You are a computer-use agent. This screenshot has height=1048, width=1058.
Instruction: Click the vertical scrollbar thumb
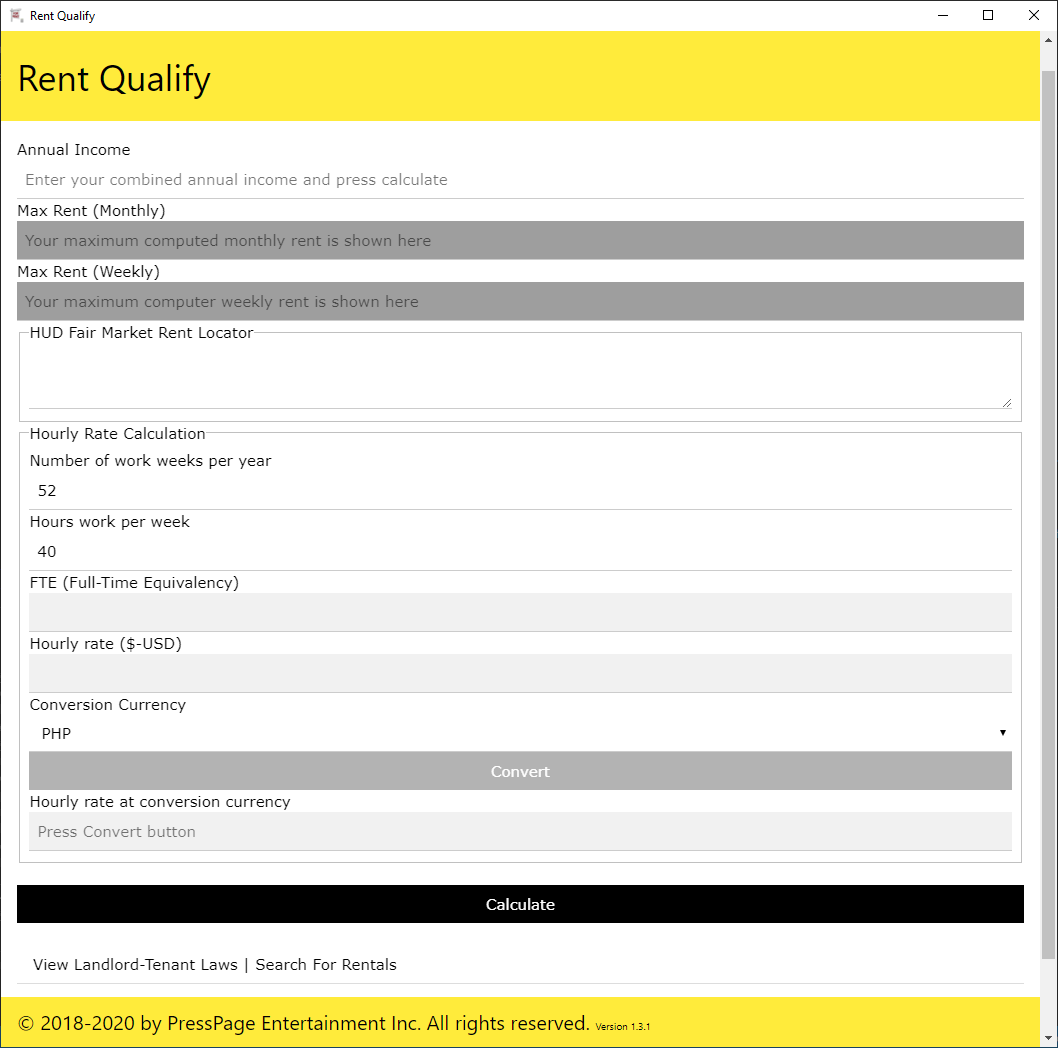(x=1048, y=514)
